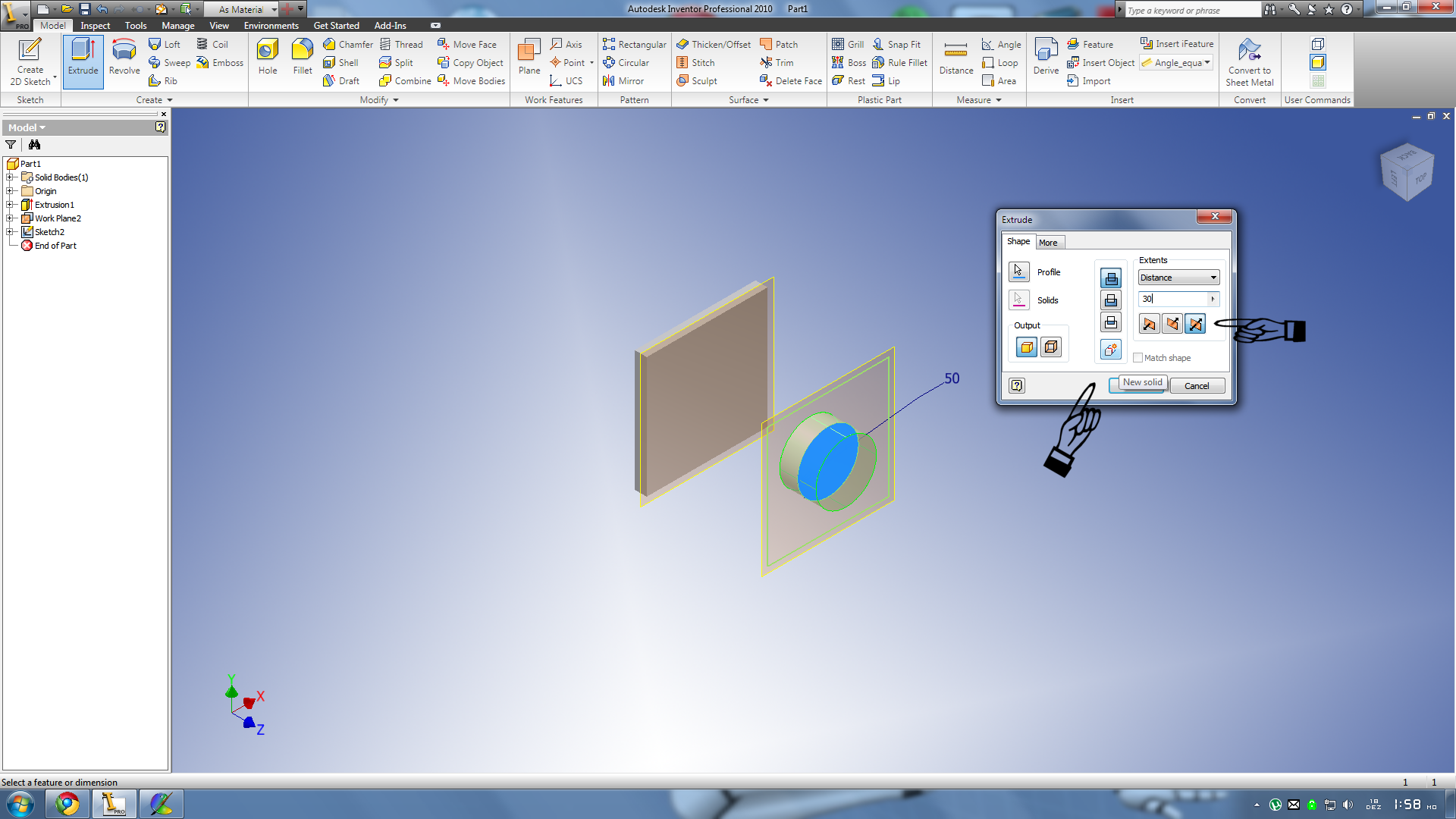The height and width of the screenshot is (819, 1456).
Task: Click the Revolve tool in Create panel
Action: point(124,58)
